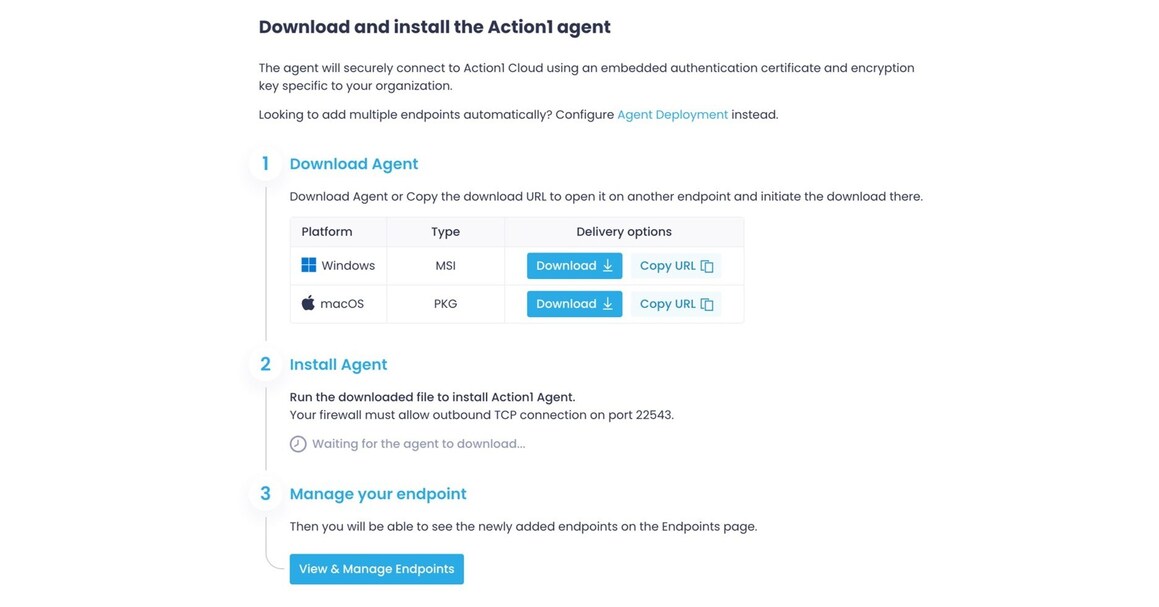Click the Windows platform icon
The image size is (1159, 607).
(x=308, y=265)
